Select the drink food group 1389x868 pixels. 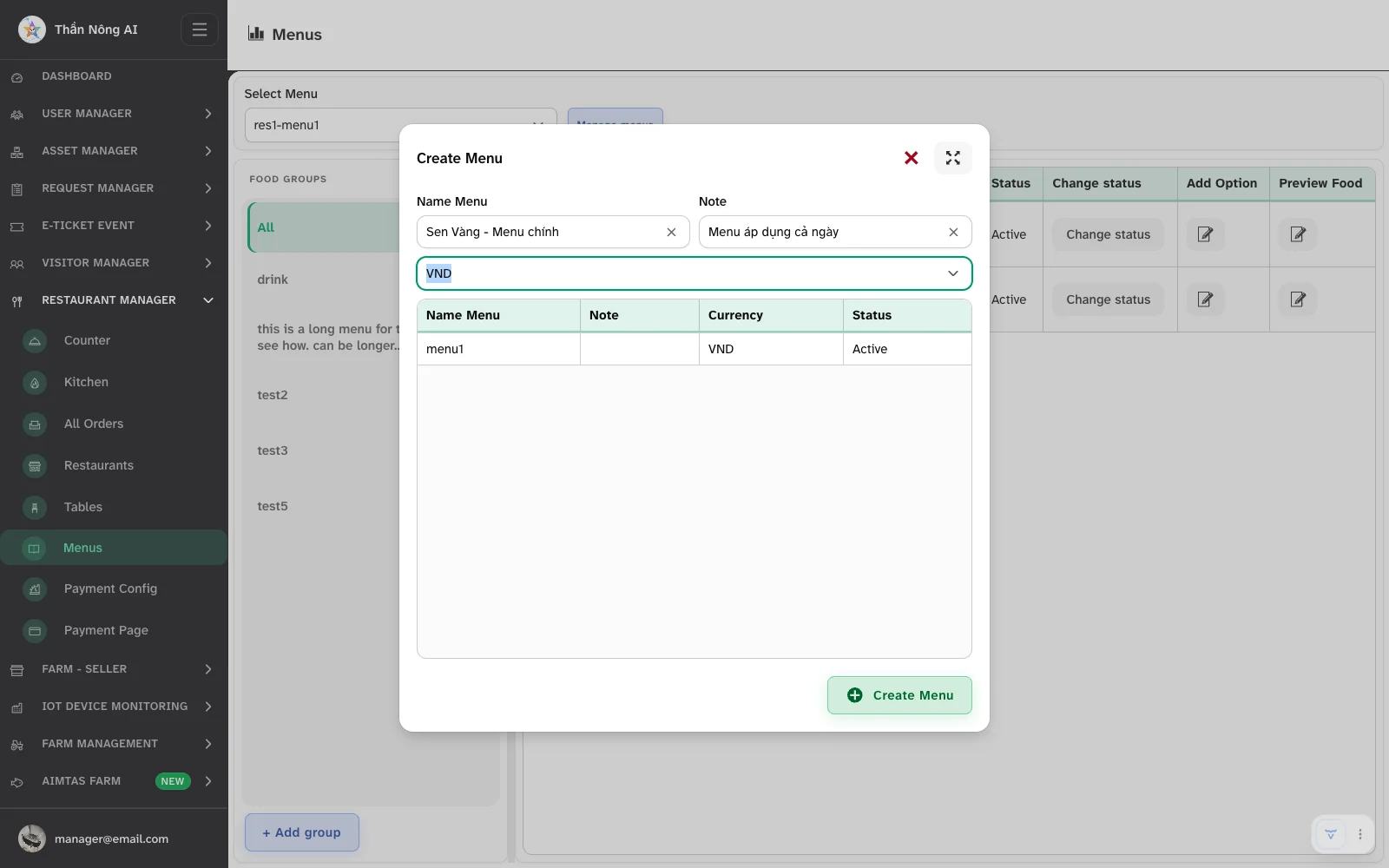pos(273,279)
